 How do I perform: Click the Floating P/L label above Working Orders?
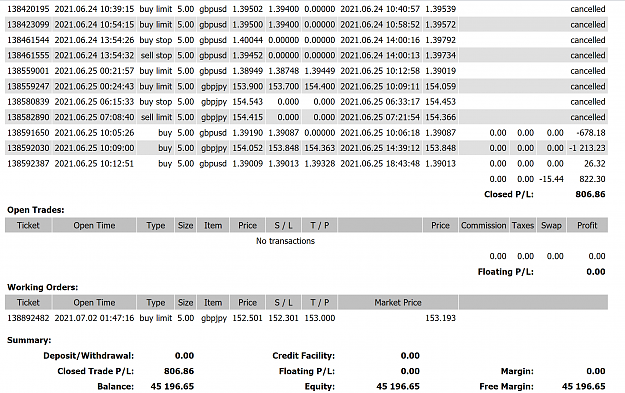coord(506,272)
